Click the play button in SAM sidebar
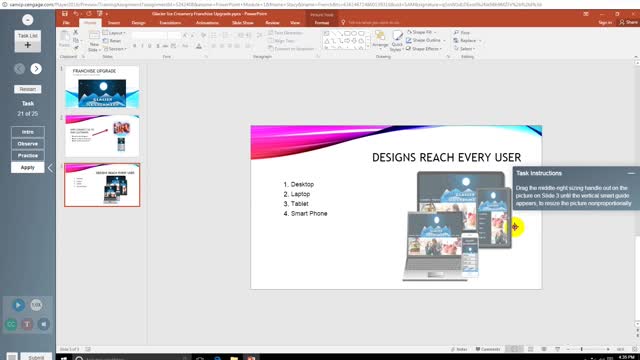The width and height of the screenshot is (640, 360). point(18,305)
